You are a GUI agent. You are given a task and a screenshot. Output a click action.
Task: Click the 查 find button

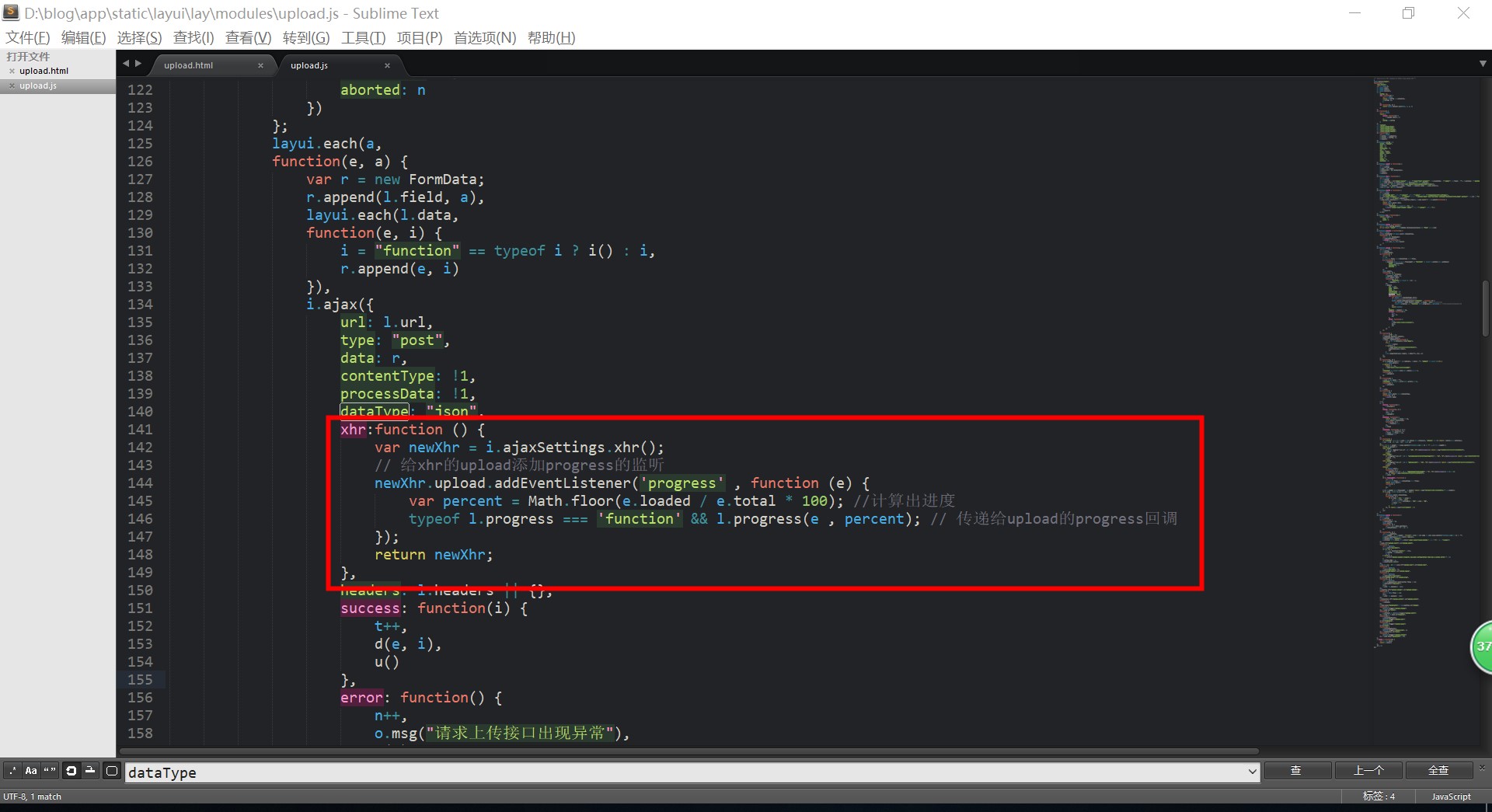[x=1296, y=771]
